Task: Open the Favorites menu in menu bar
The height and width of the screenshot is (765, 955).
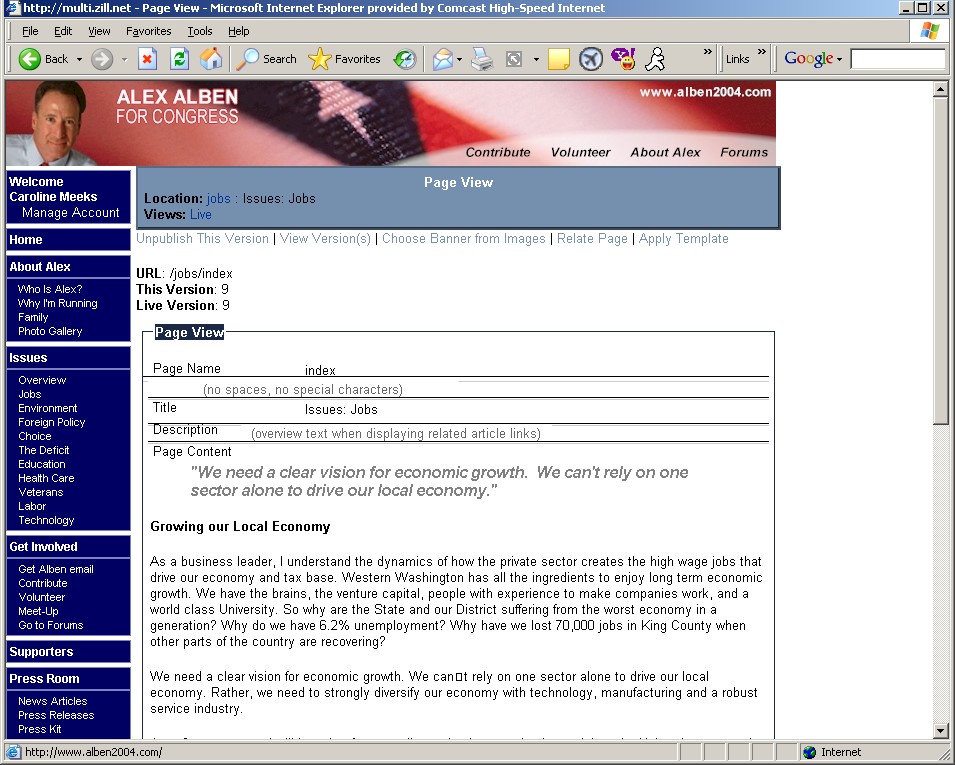Action: tap(149, 31)
